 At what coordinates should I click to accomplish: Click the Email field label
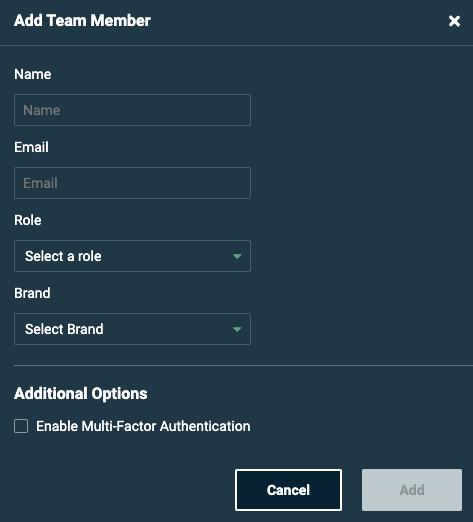tap(31, 147)
